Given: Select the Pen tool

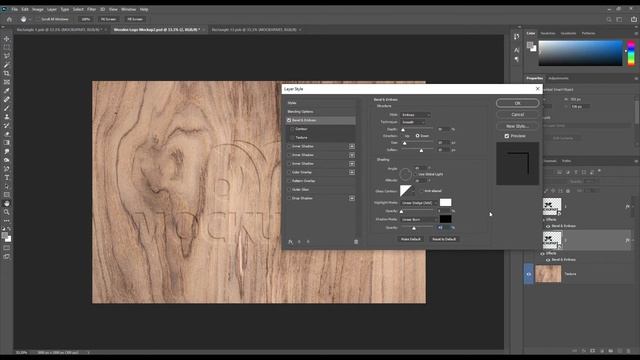Looking at the screenshot, I should 7,169.
